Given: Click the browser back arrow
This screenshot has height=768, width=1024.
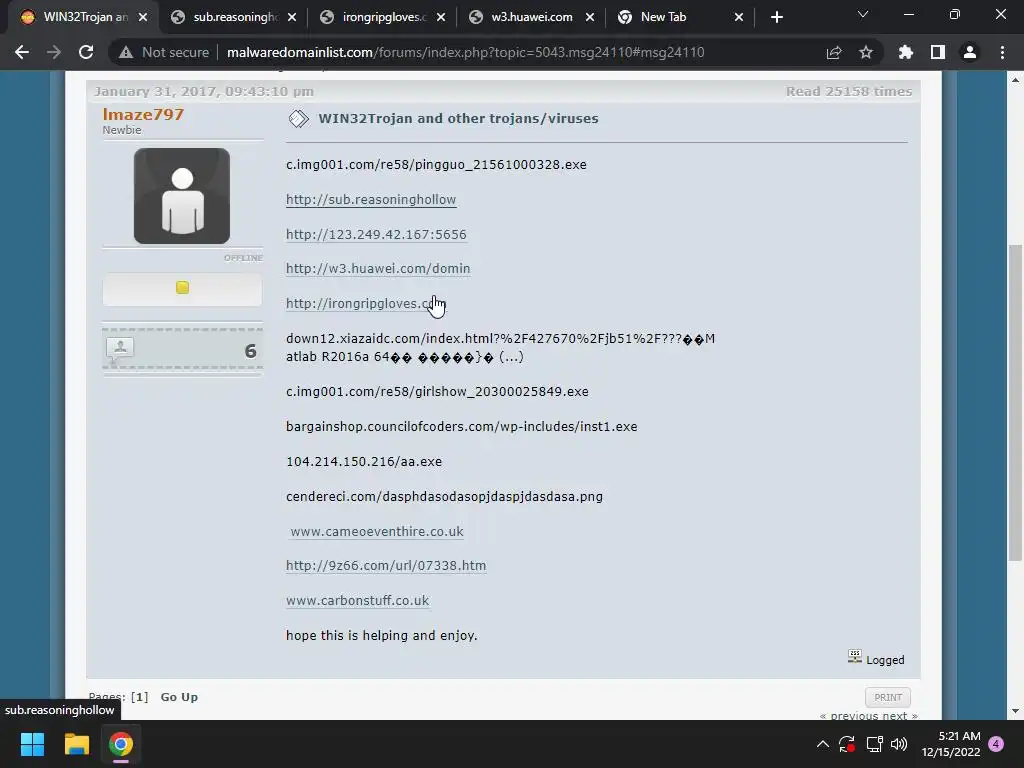Looking at the screenshot, I should tap(22, 52).
